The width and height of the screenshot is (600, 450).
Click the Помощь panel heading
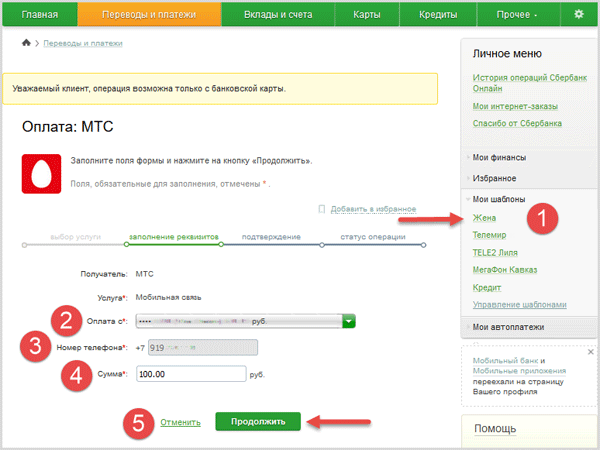(495, 429)
